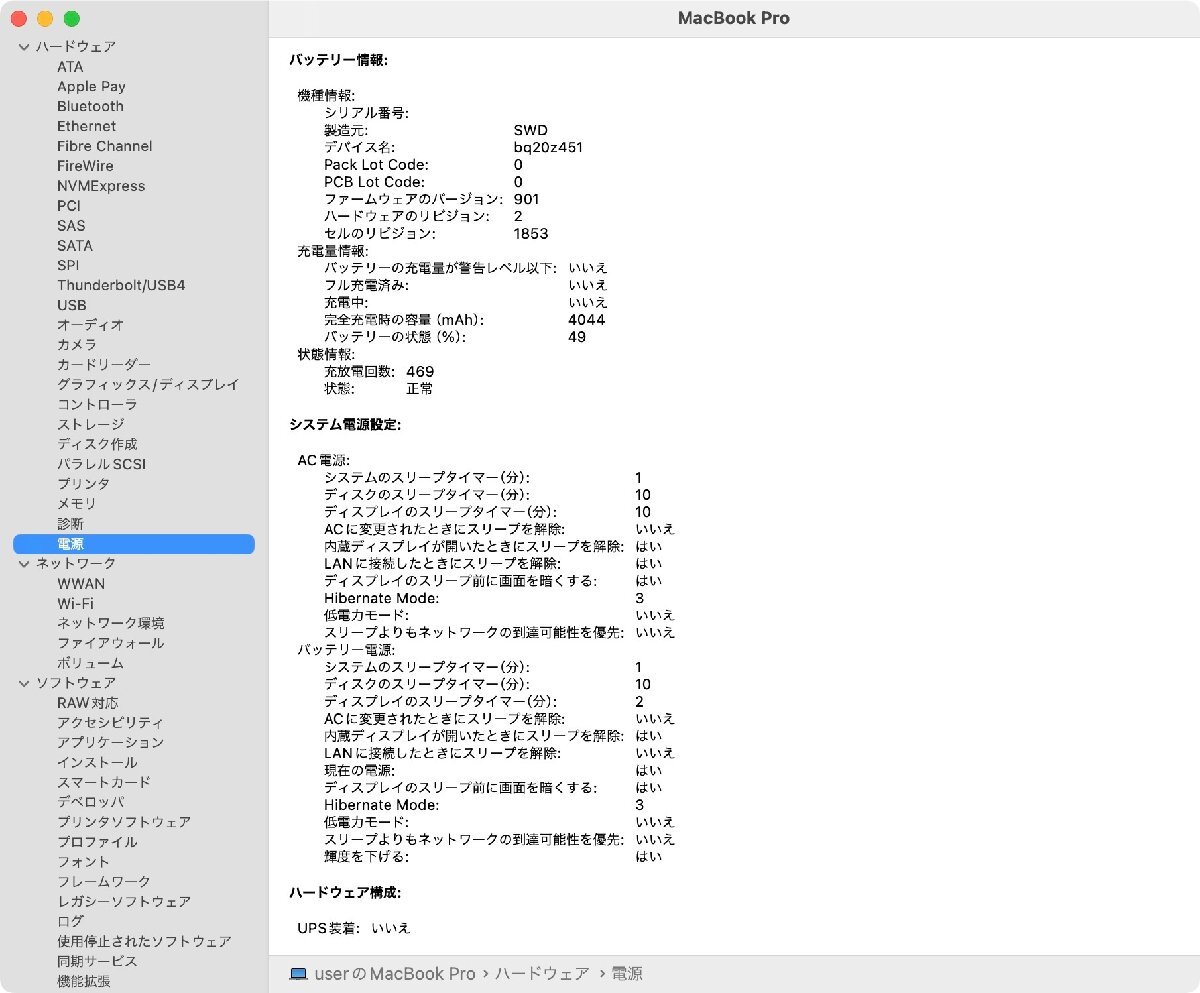Select フレームワーク in the sidebar
The height and width of the screenshot is (993, 1200).
104,882
